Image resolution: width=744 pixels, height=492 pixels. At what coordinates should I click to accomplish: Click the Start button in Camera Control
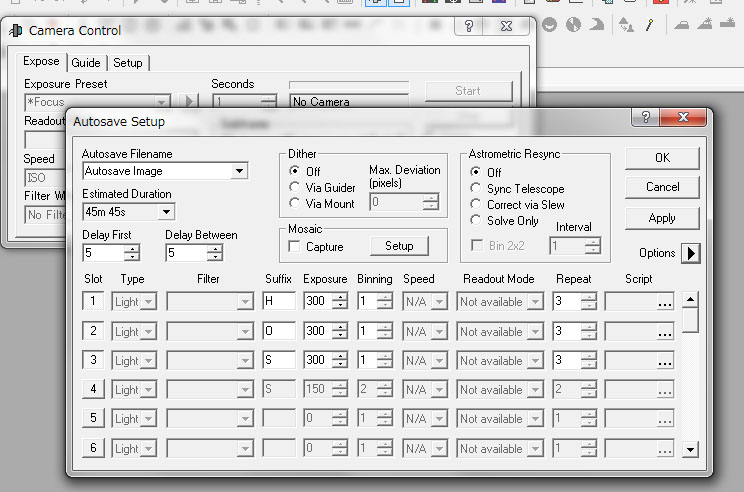click(x=468, y=91)
